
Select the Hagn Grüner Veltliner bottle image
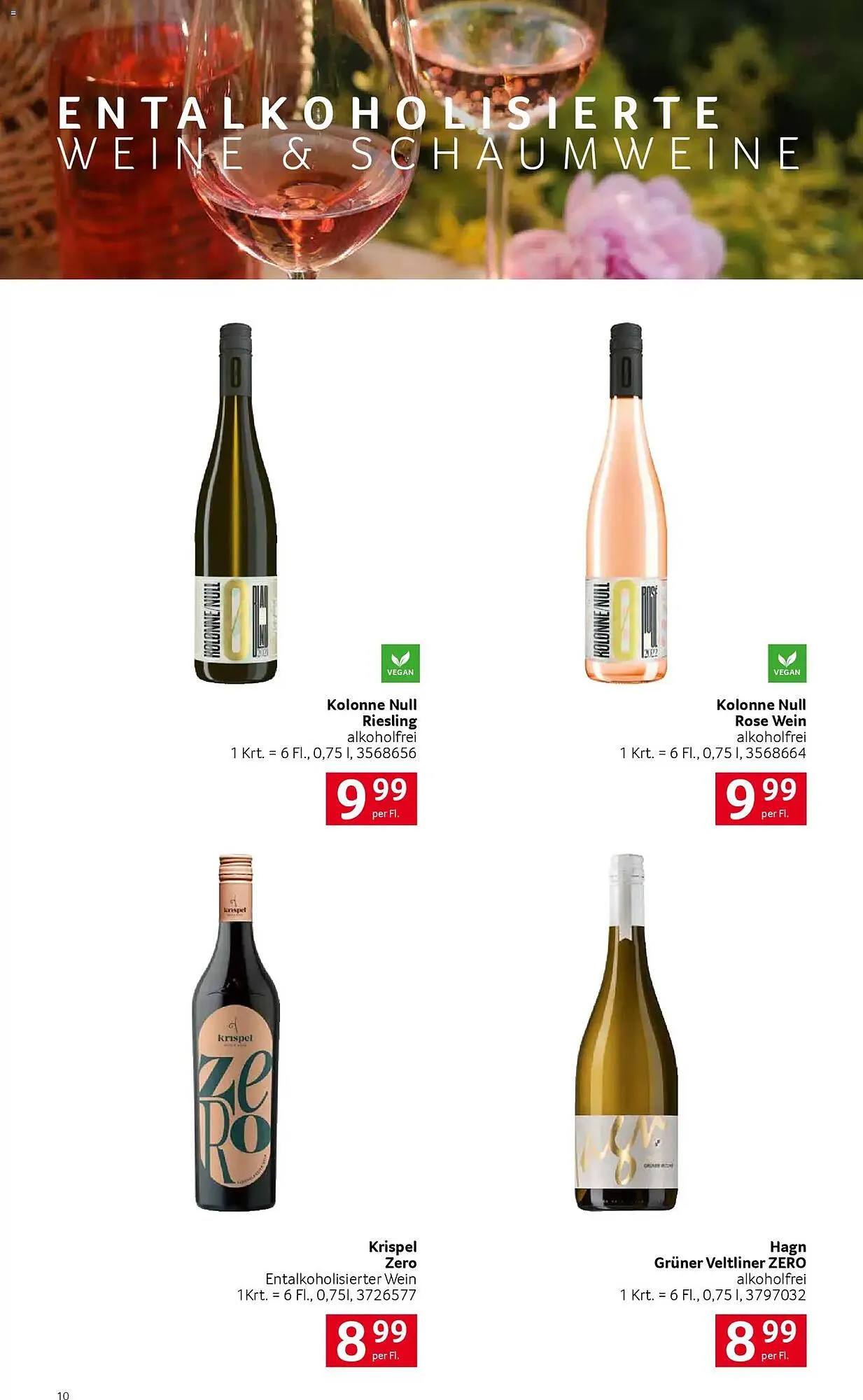pyautogui.click(x=626, y=1032)
